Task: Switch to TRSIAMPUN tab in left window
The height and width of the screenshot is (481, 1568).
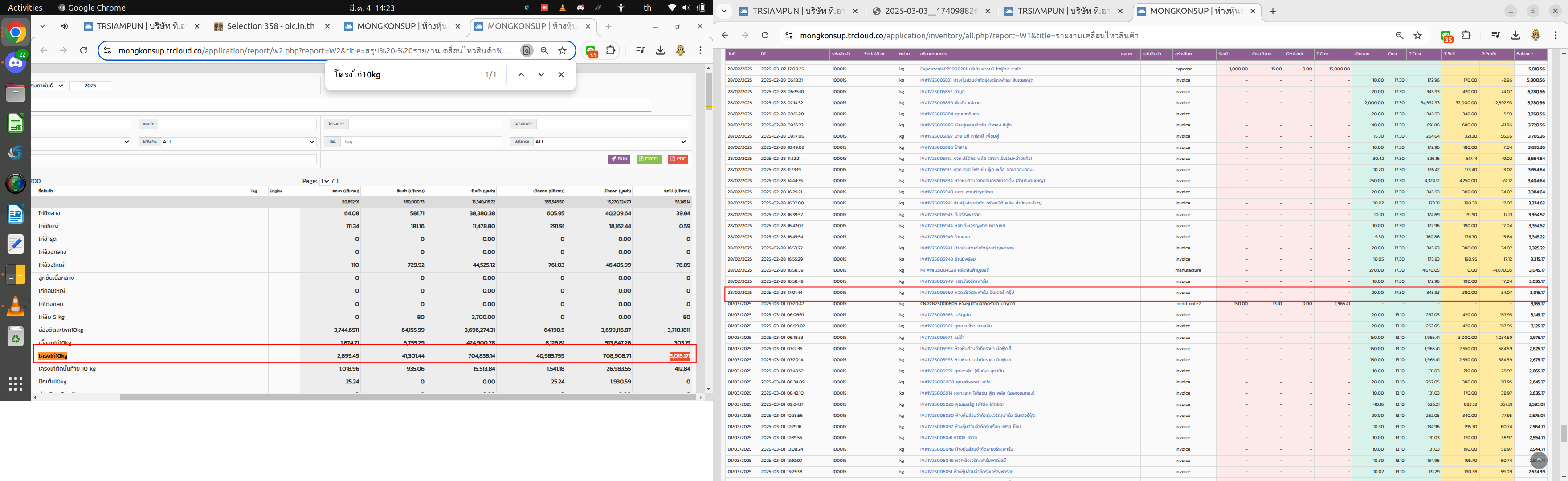Action: [141, 26]
